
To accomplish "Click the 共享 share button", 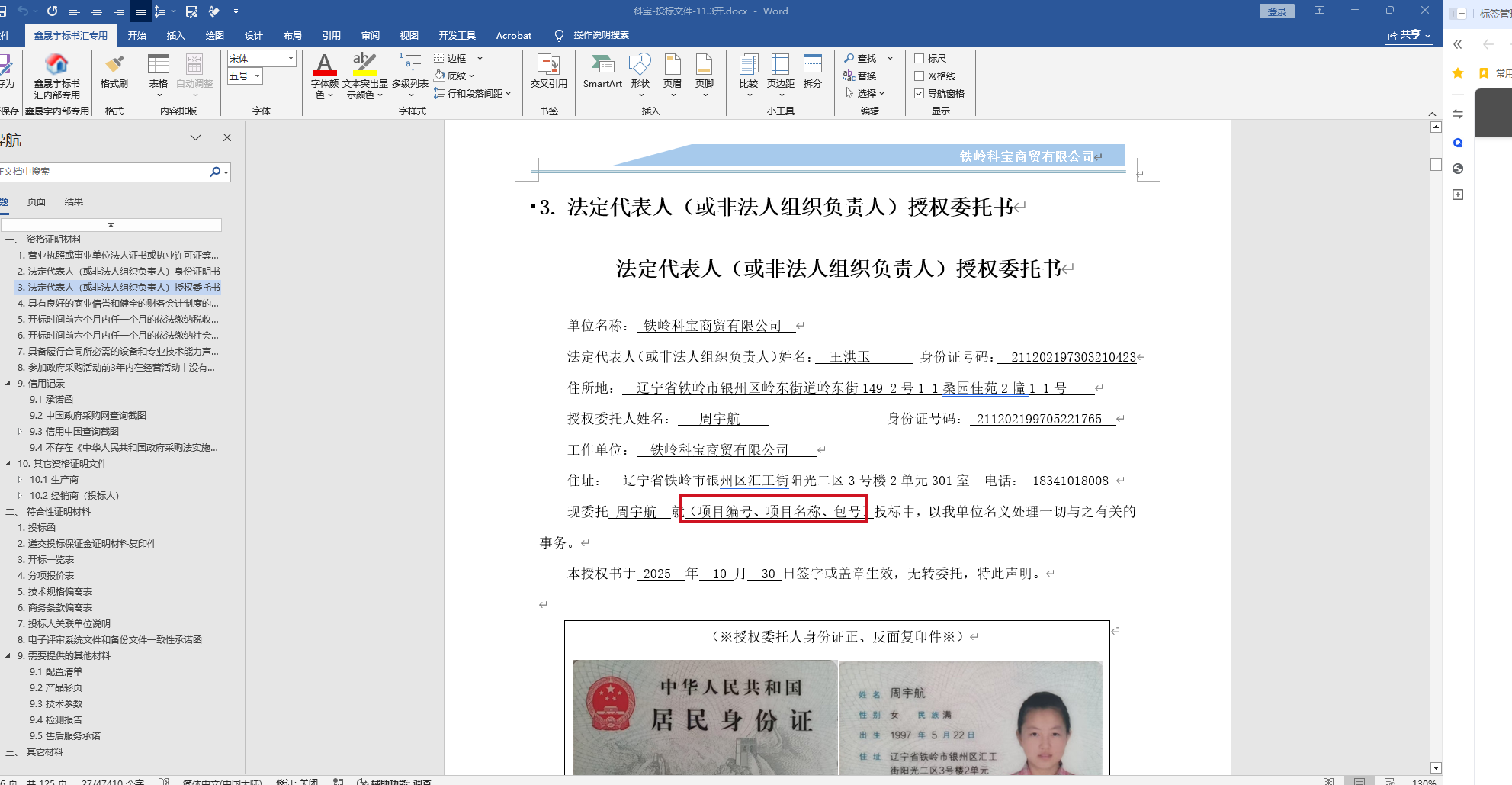I will point(1409,35).
